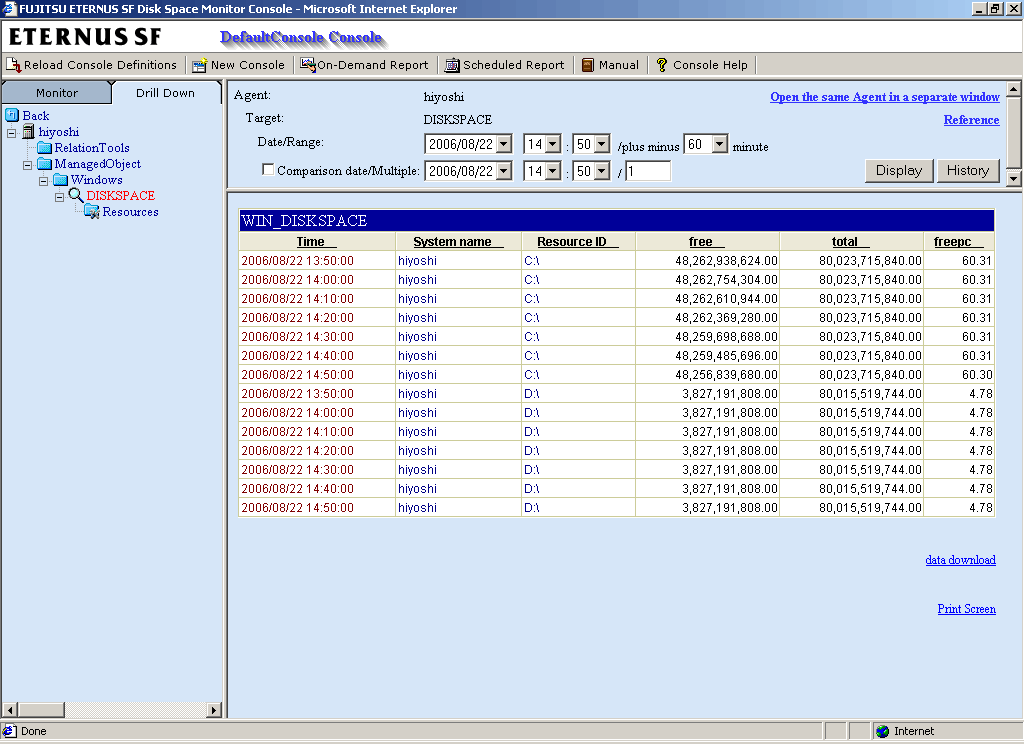Select the Drill Down tab
The width and height of the screenshot is (1024, 744).
(165, 93)
